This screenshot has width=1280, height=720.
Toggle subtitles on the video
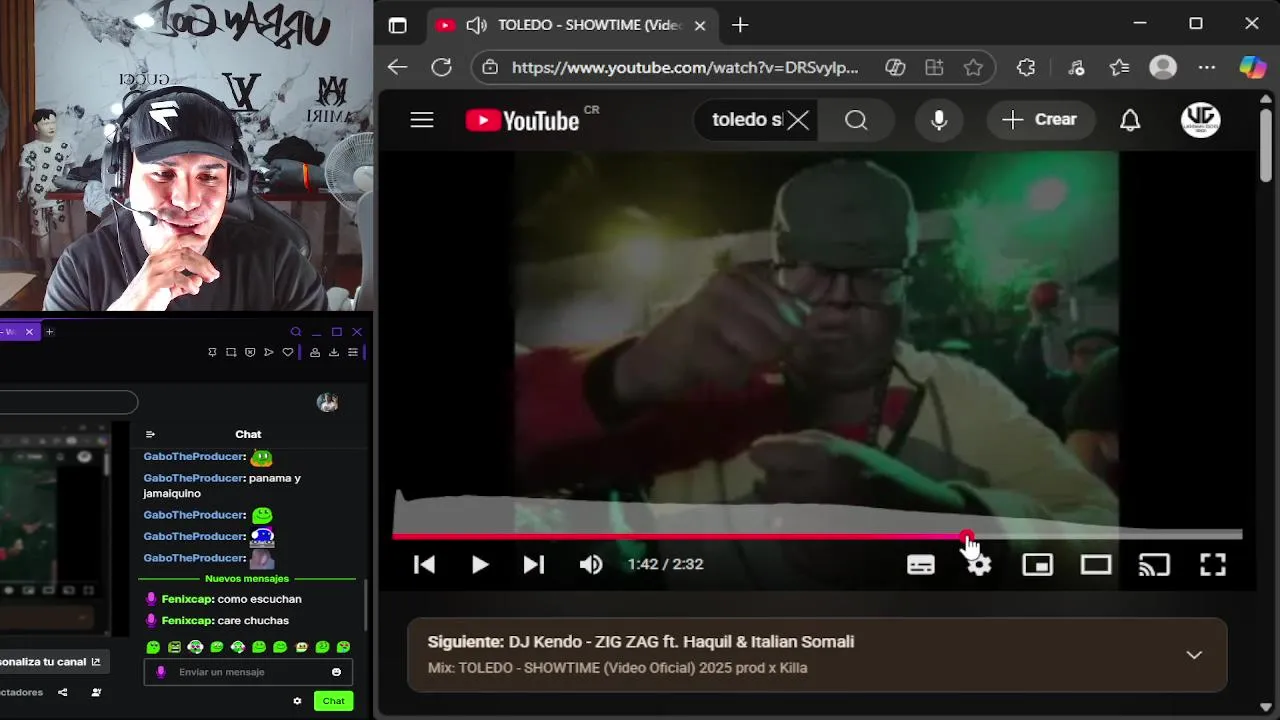(x=921, y=565)
